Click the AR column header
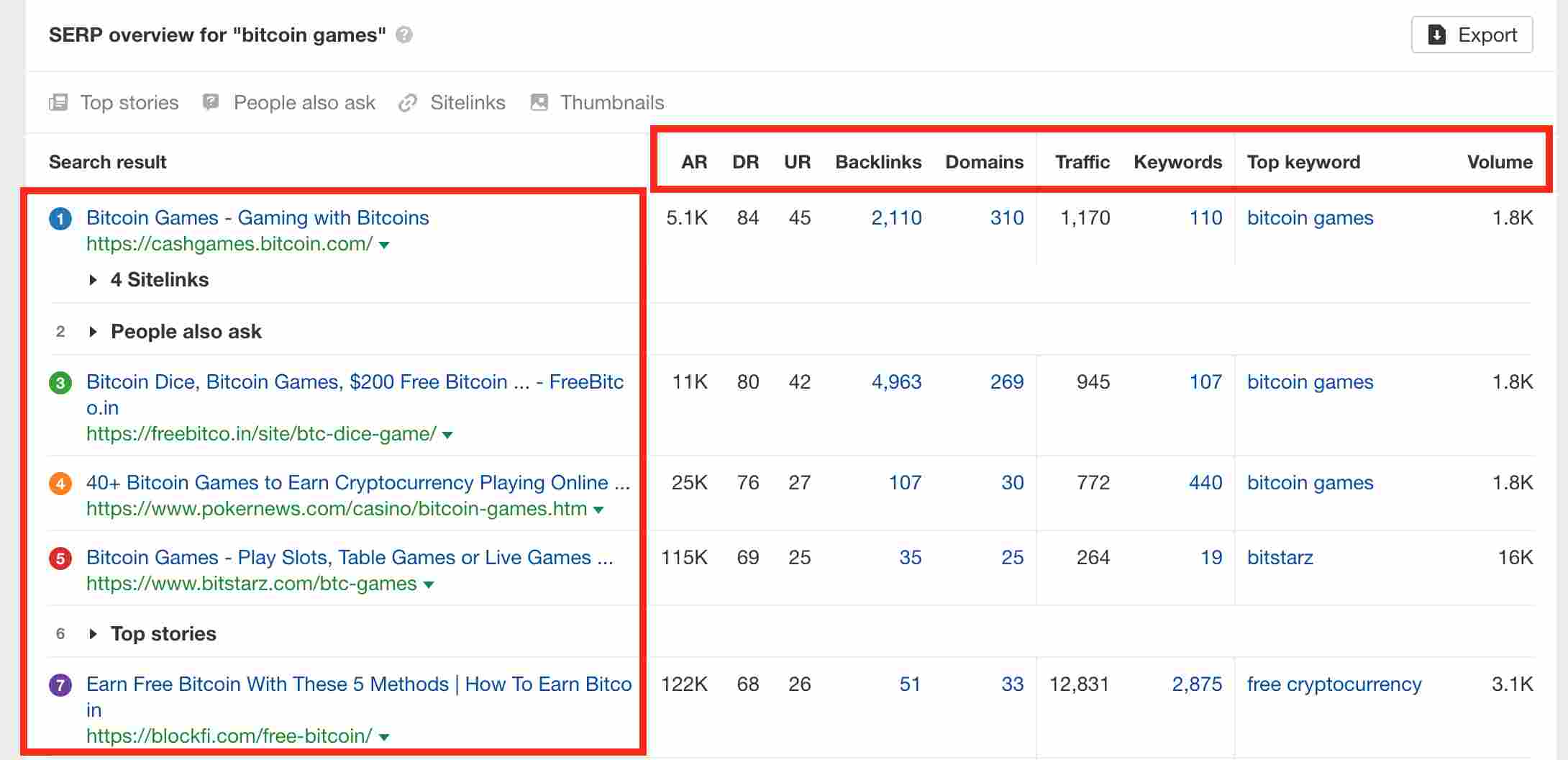The image size is (1568, 760). (694, 162)
